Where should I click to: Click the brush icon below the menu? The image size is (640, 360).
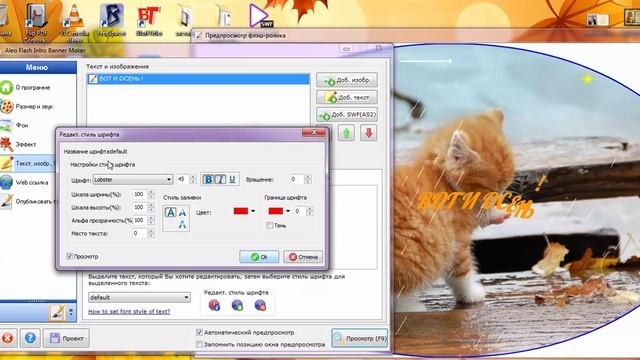pos(58,313)
